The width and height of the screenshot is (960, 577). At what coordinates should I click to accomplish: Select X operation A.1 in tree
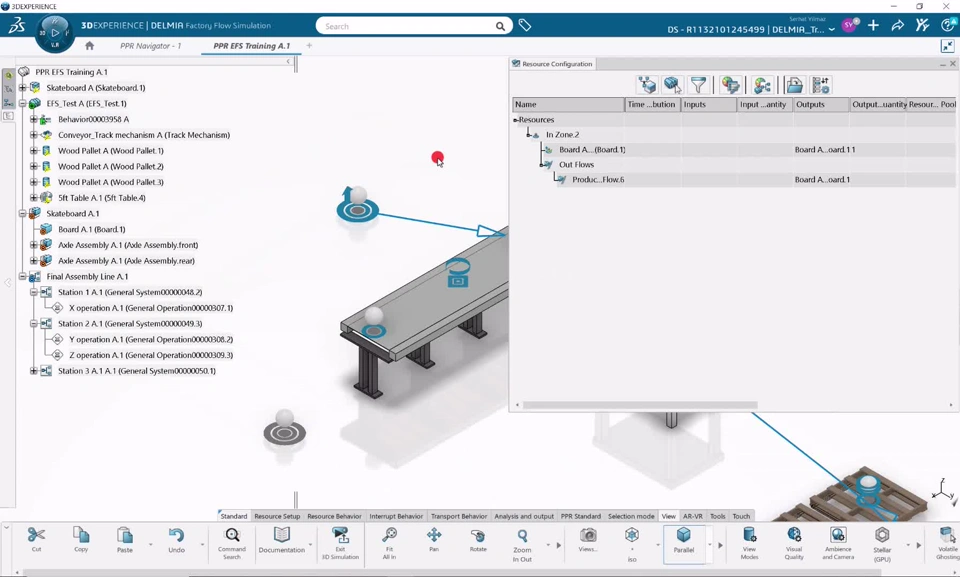[151, 308]
